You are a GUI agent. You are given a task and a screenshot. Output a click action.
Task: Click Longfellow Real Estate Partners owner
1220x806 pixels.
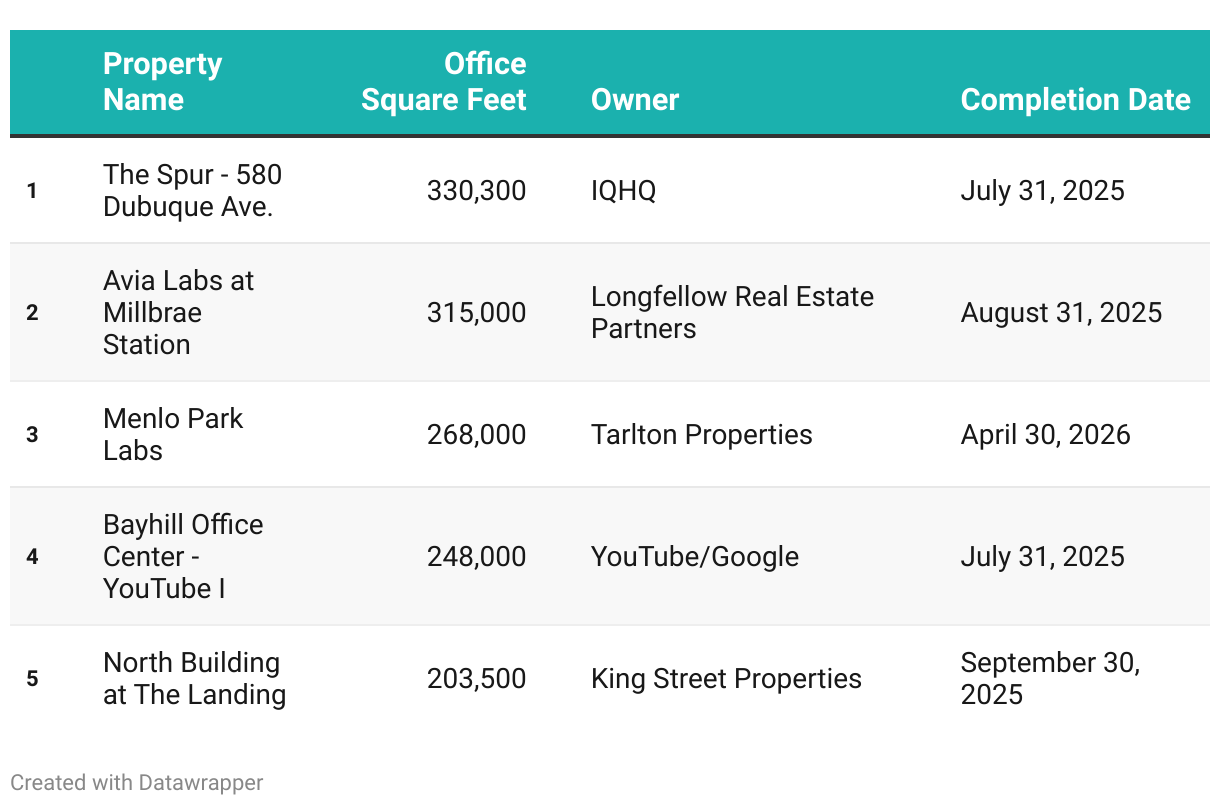coord(732,312)
